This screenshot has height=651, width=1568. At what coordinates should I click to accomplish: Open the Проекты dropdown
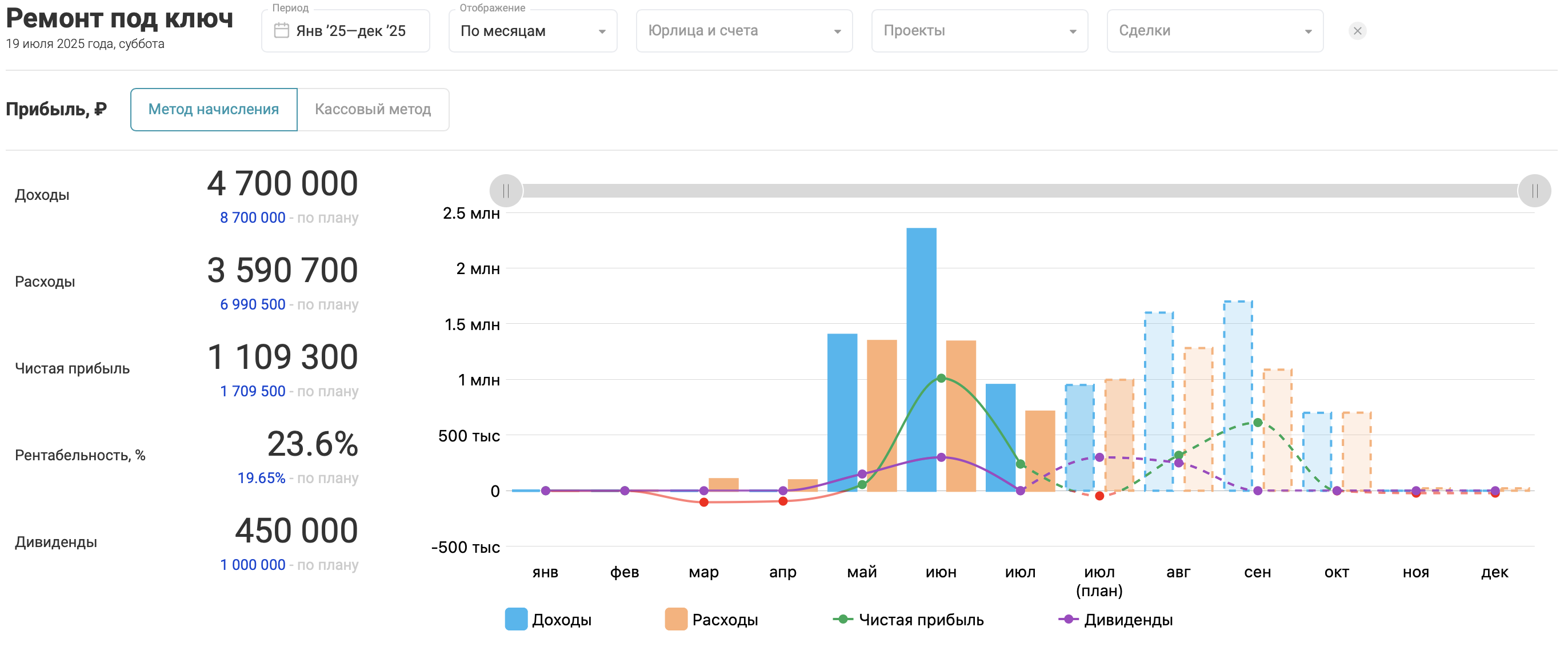pos(979,31)
